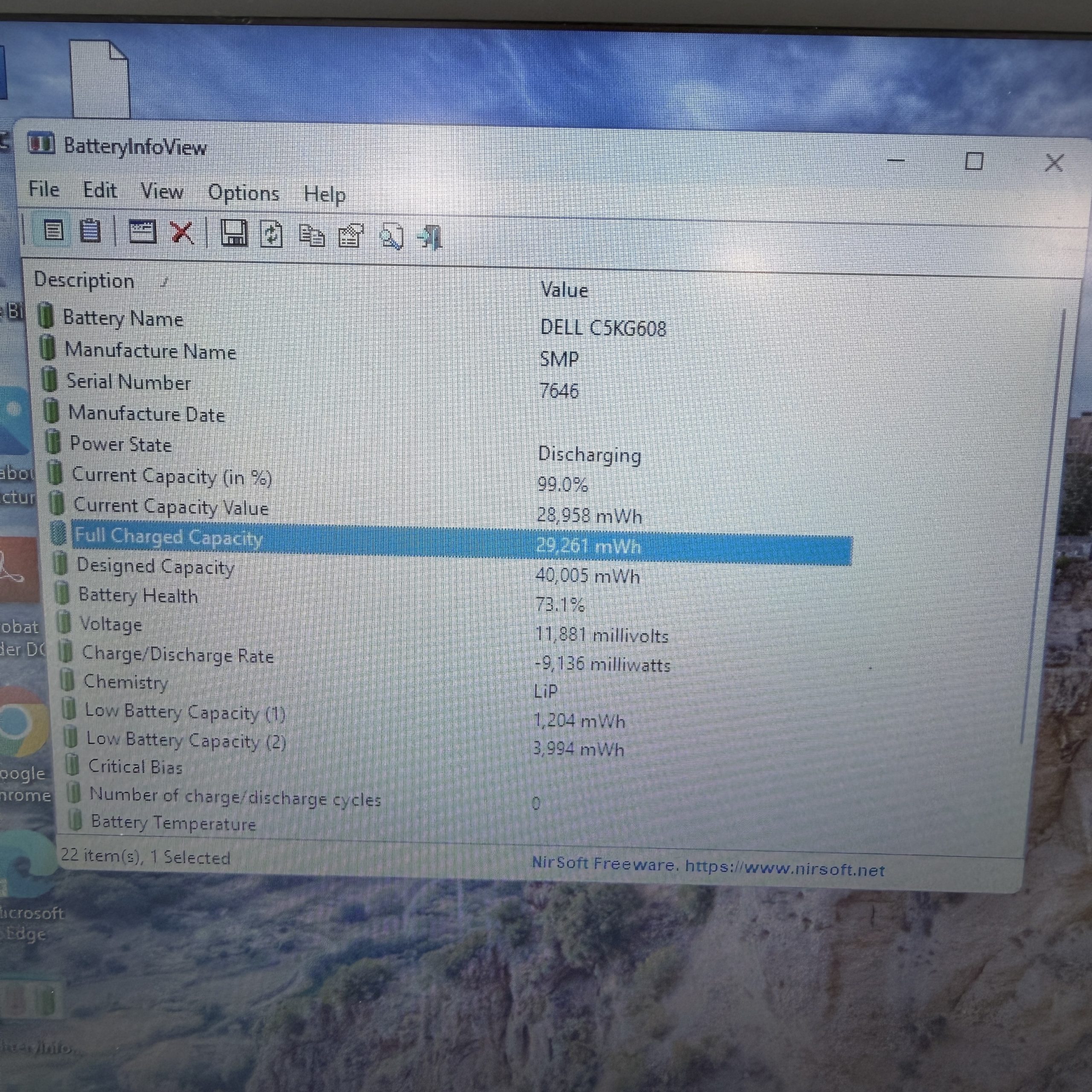Click the Save floppy disk toolbar icon
The width and height of the screenshot is (1092, 1092).
click(233, 233)
